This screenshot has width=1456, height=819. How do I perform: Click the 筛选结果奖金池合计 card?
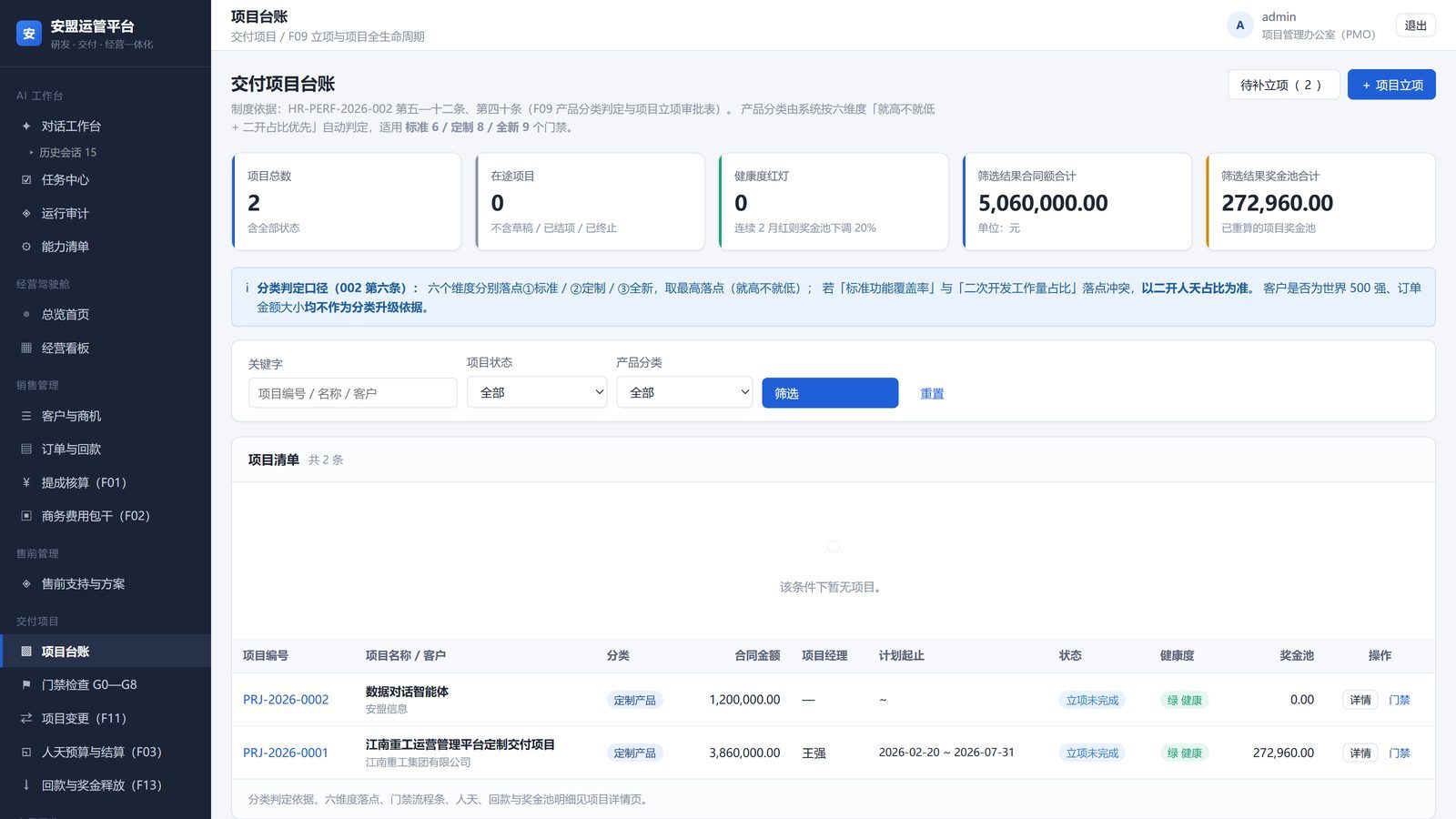tap(1320, 201)
